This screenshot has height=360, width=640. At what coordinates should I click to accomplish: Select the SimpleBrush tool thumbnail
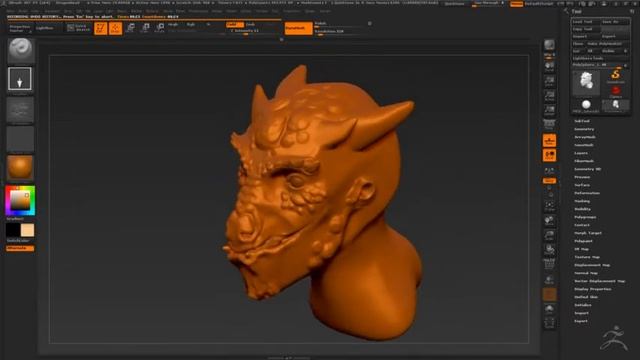[616, 76]
